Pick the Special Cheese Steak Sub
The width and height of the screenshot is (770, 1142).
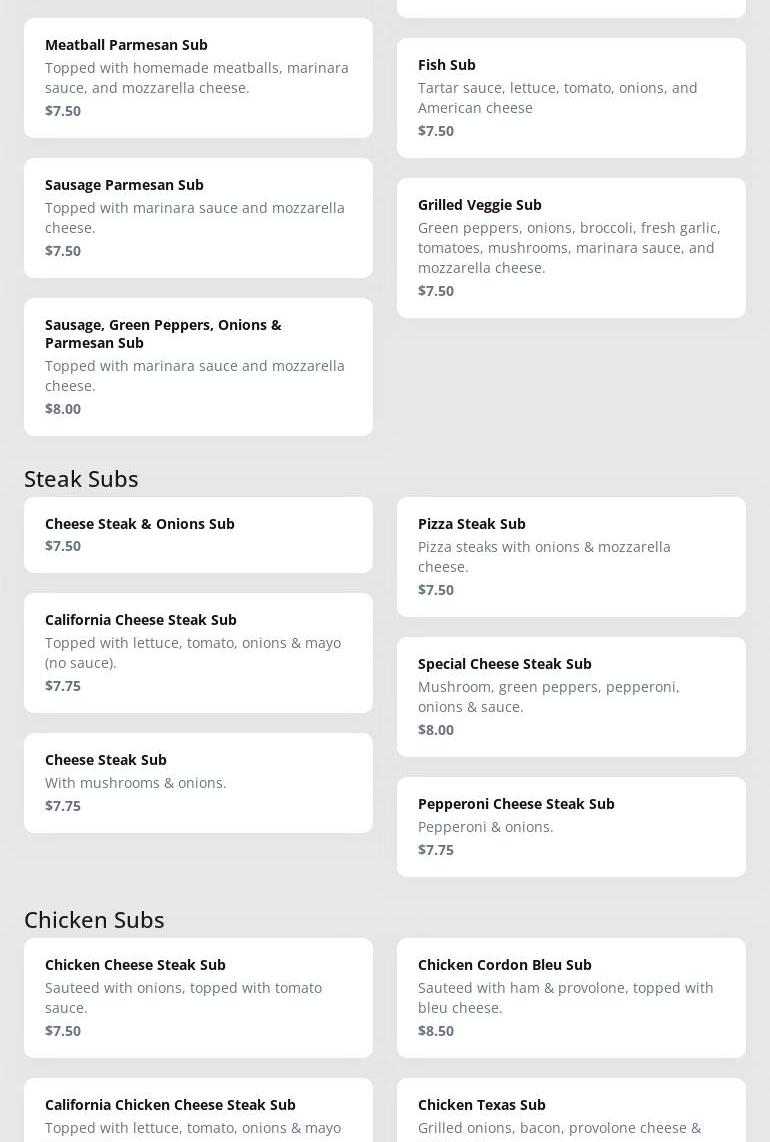click(x=571, y=696)
